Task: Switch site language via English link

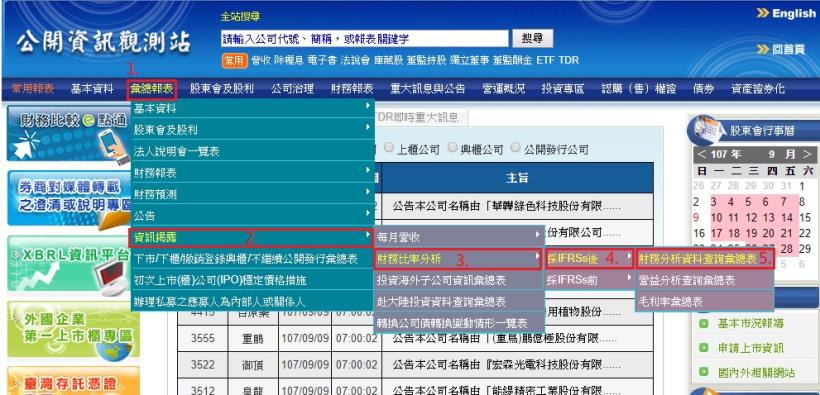Action: (x=793, y=14)
